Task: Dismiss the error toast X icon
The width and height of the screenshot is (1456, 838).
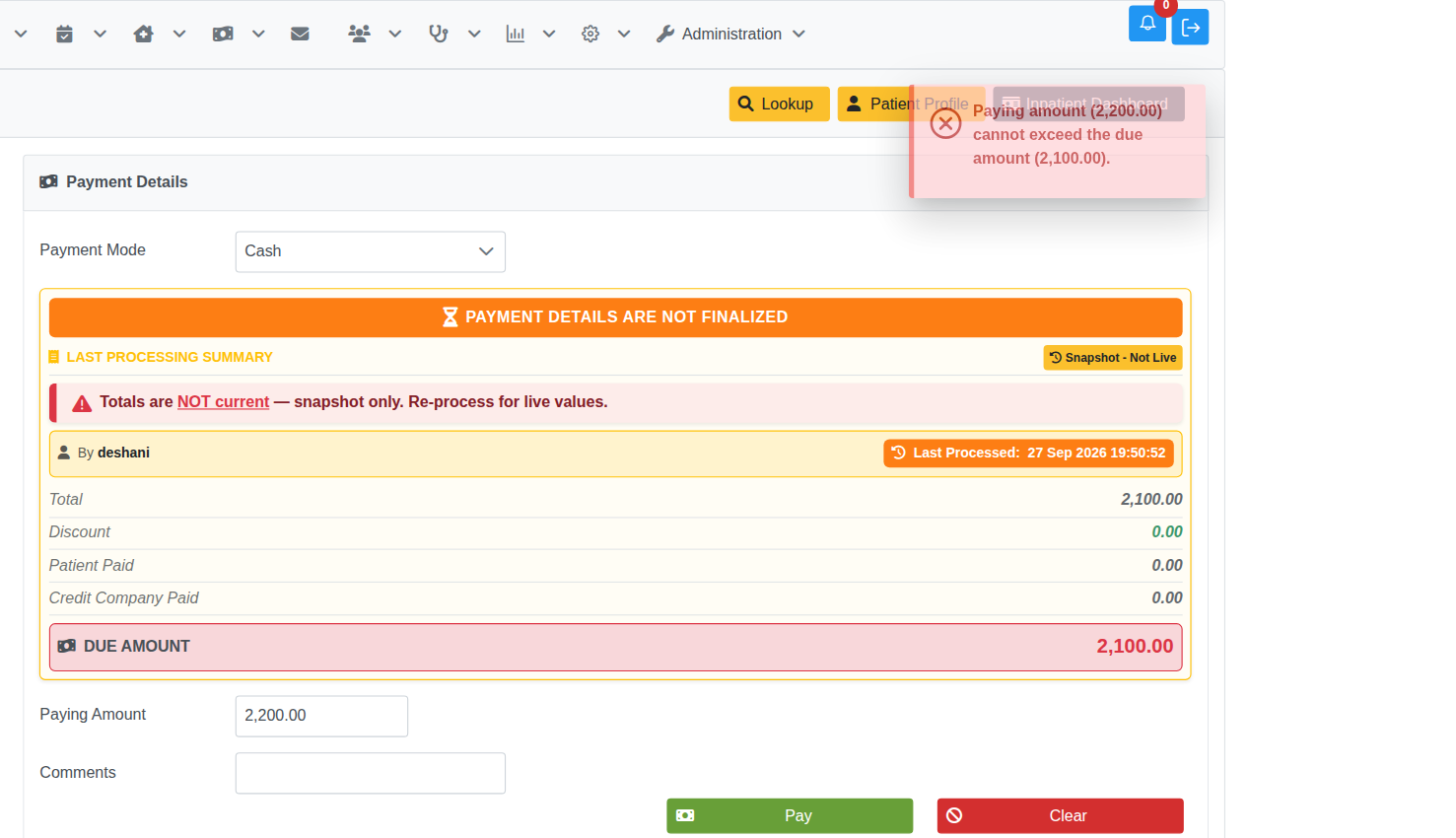Action: point(945,123)
